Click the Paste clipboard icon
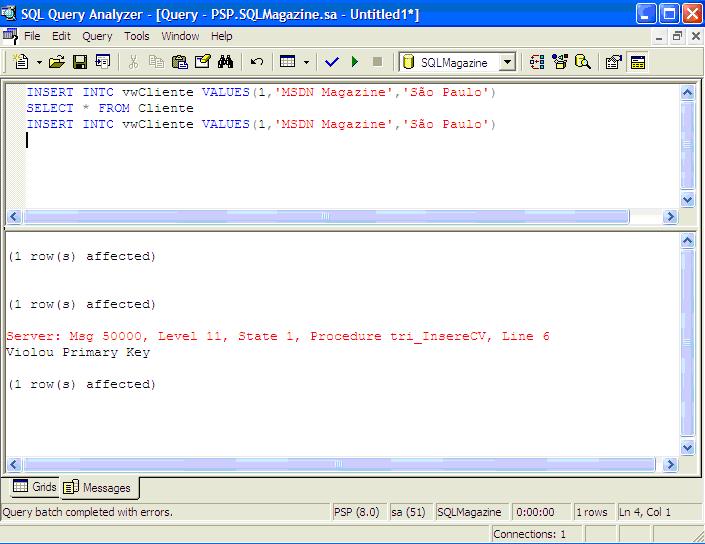The width and height of the screenshot is (705, 544). click(180, 62)
